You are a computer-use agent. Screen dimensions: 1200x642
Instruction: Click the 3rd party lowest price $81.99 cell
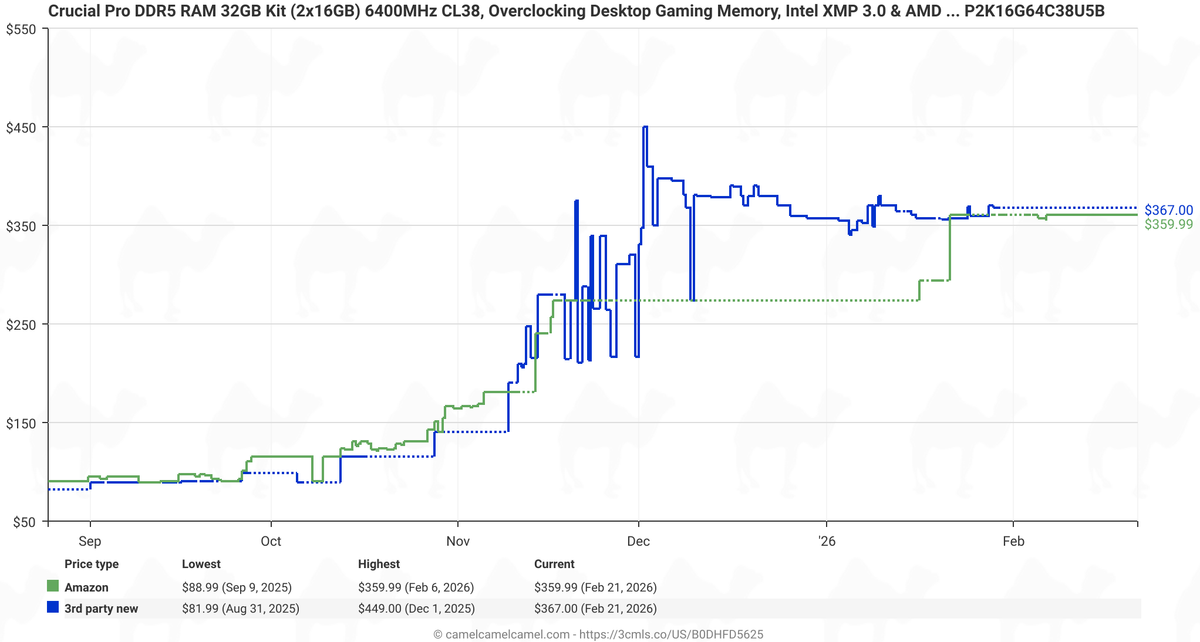point(240,608)
